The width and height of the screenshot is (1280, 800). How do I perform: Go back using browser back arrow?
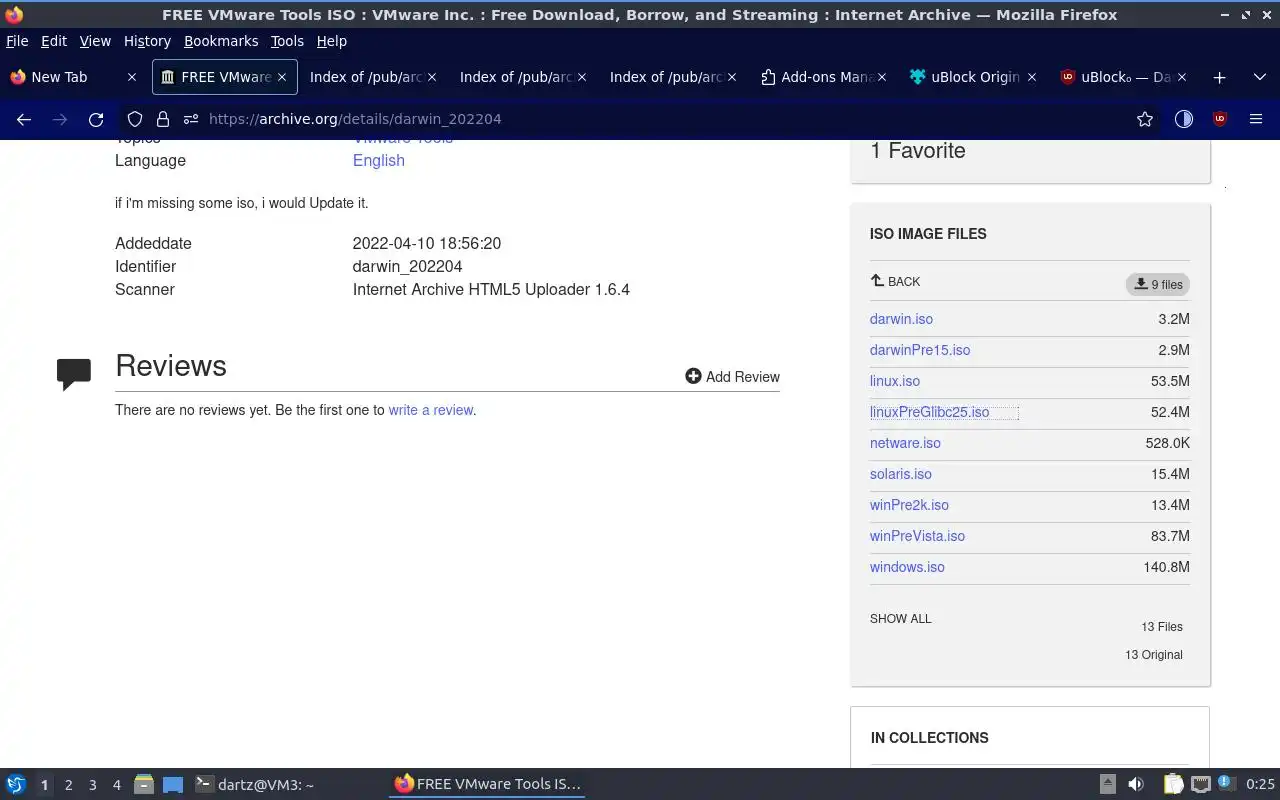pos(24,119)
